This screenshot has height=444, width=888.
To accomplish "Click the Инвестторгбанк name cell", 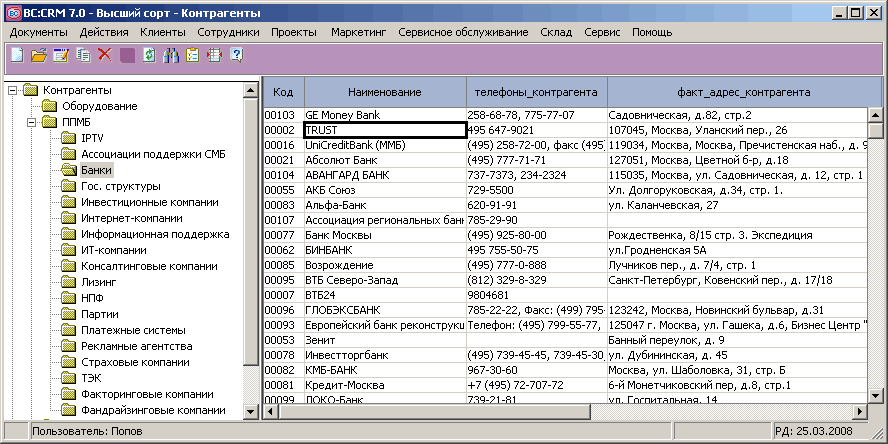I will point(385,356).
